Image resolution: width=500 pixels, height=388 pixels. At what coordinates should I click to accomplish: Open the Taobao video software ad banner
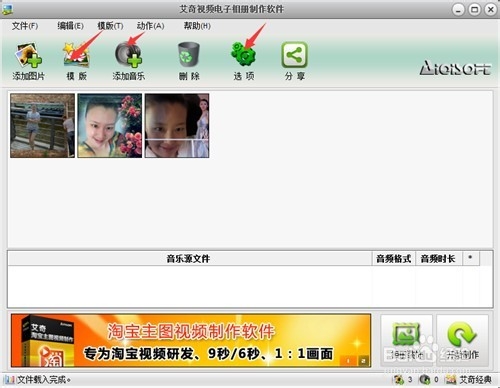tap(191, 340)
